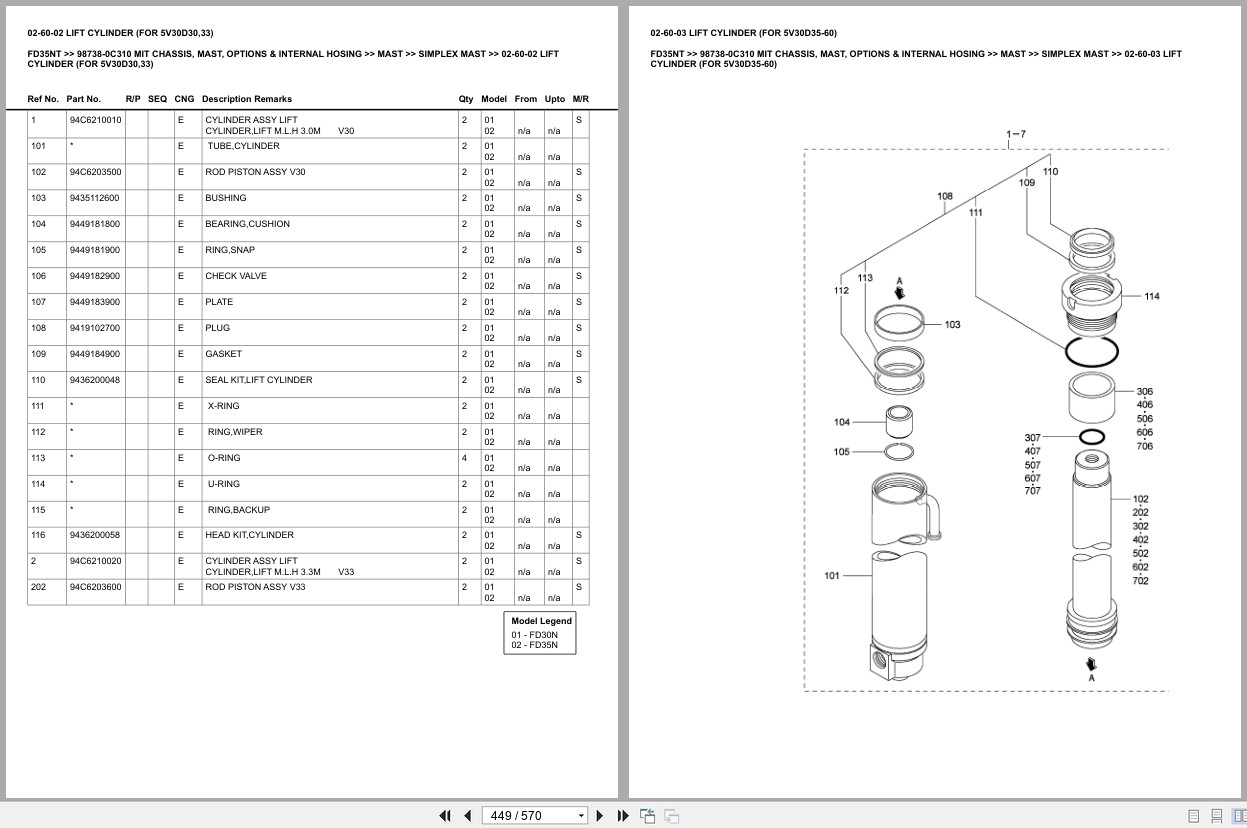Viewport: 1247px width, 828px height.
Task: Click the U-RING description
Action: click(223, 484)
